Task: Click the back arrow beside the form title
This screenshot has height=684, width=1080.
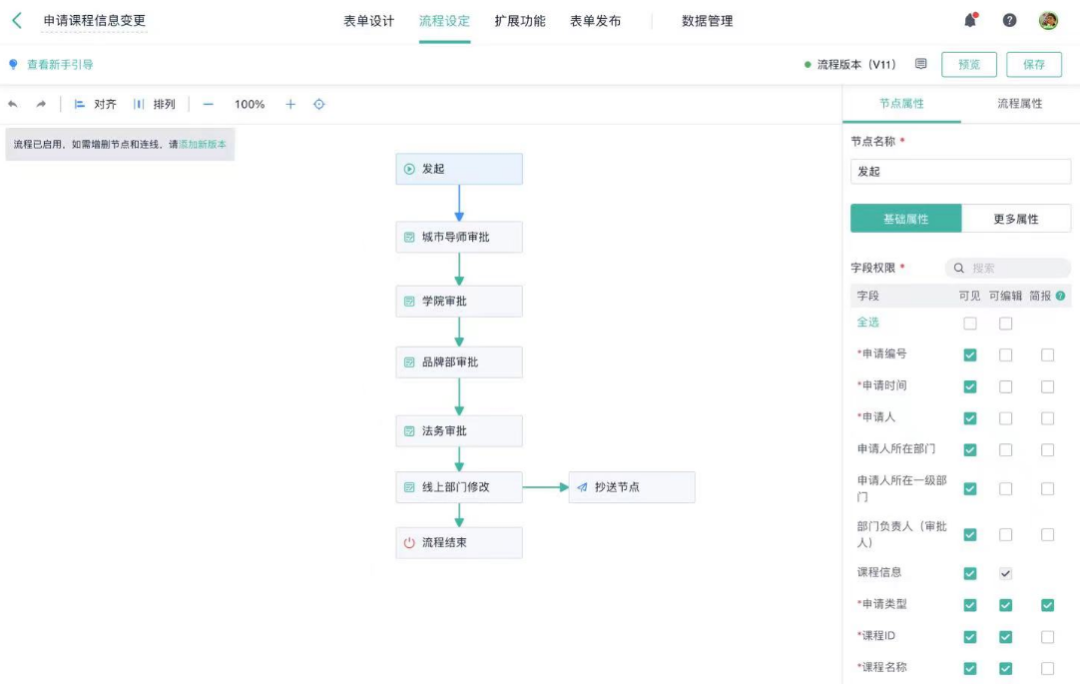Action: click(17, 21)
